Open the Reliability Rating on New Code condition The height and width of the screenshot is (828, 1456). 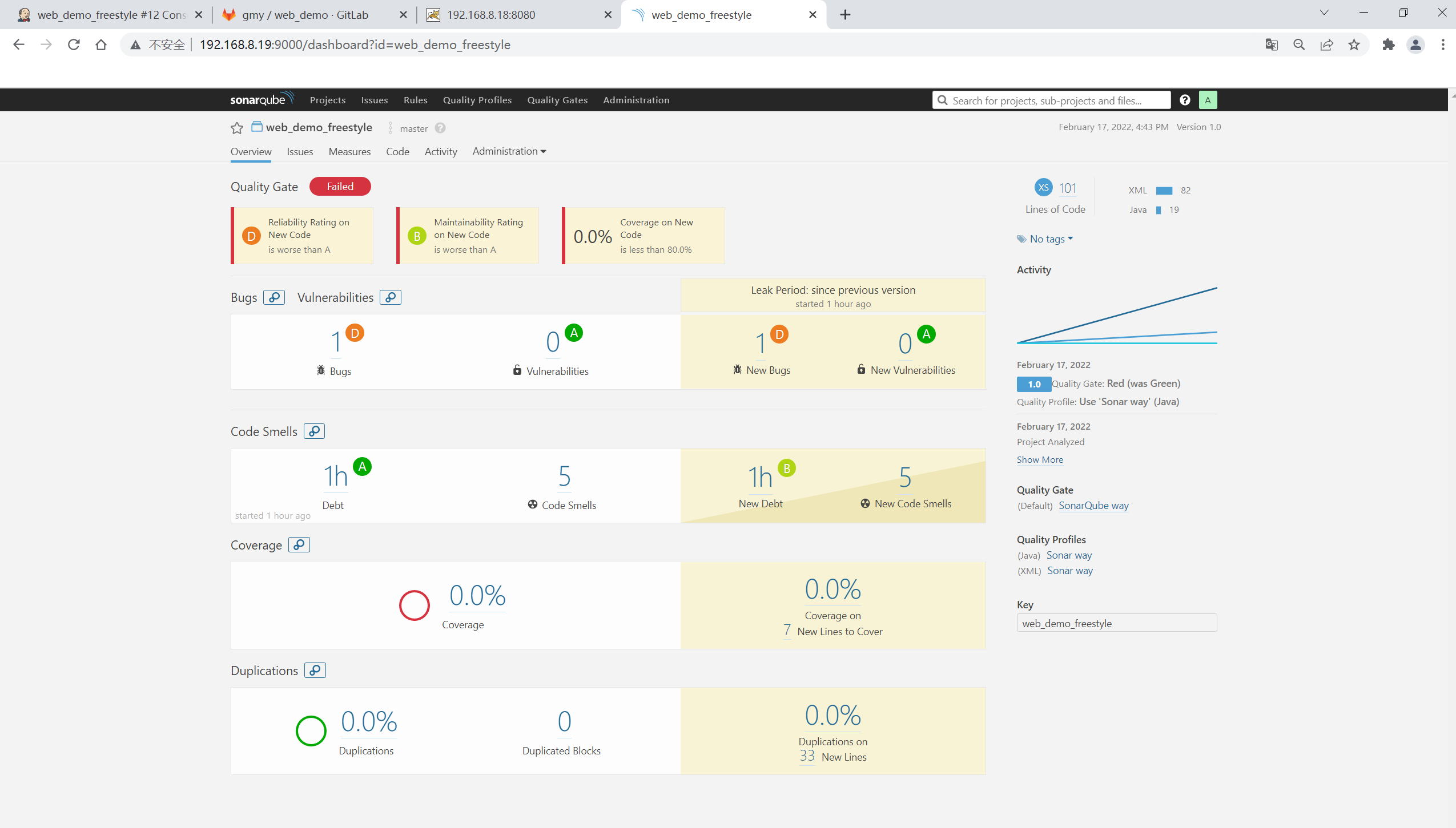[302, 236]
